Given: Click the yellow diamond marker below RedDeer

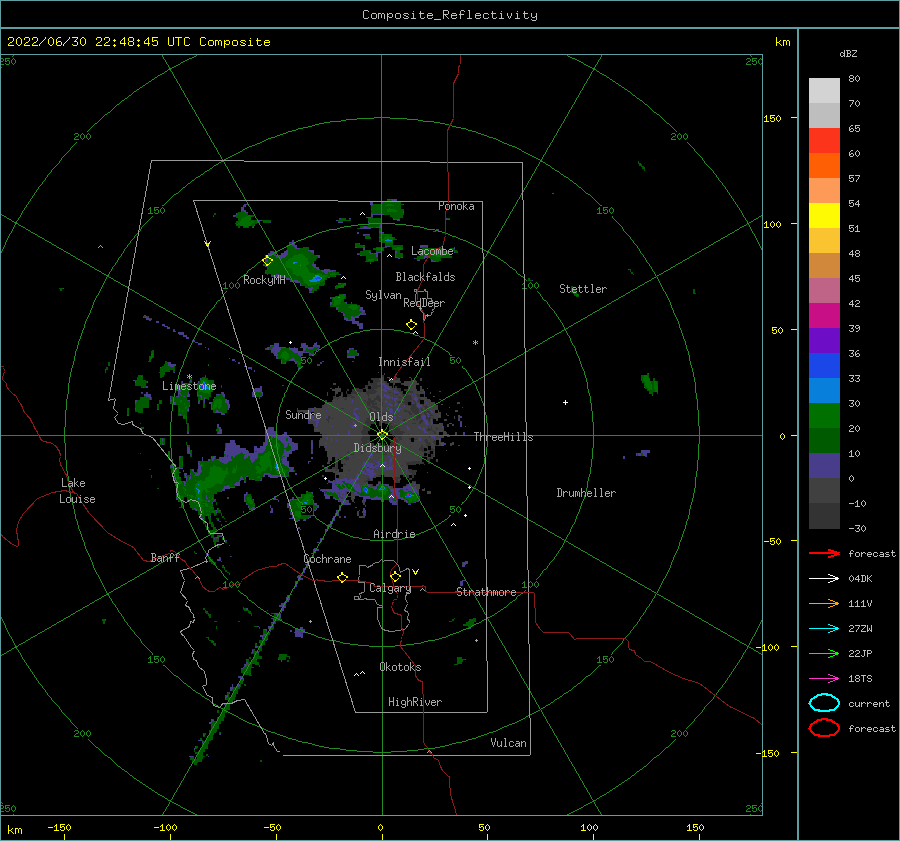Looking at the screenshot, I should (x=412, y=325).
